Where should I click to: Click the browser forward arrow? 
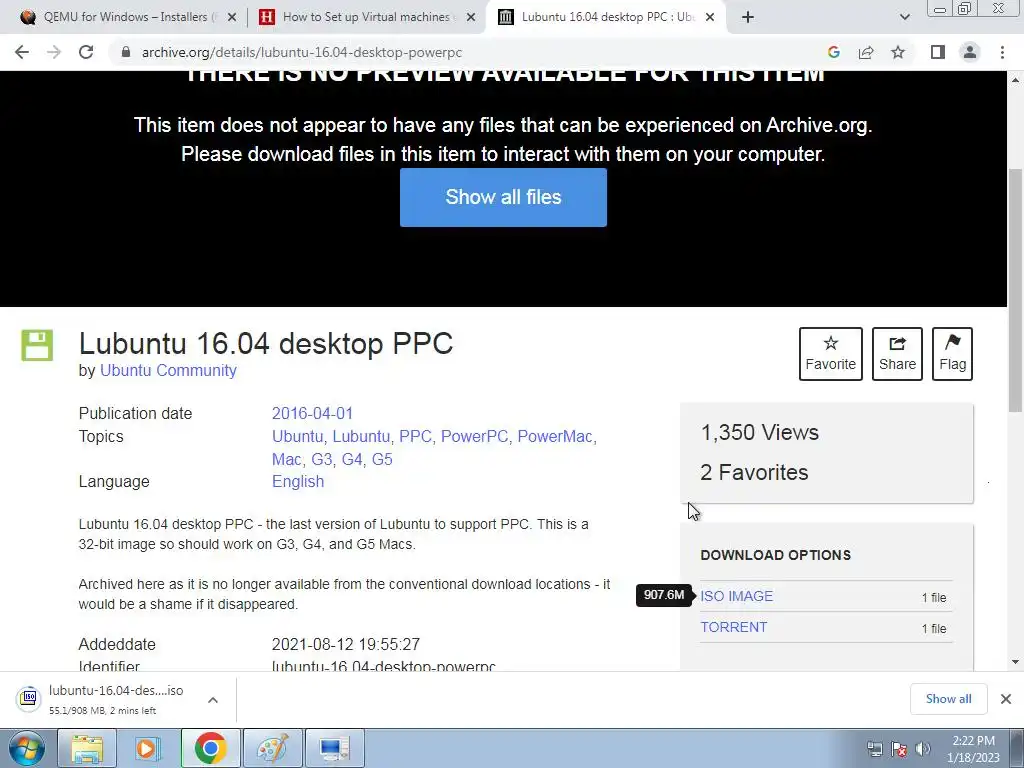tap(54, 52)
